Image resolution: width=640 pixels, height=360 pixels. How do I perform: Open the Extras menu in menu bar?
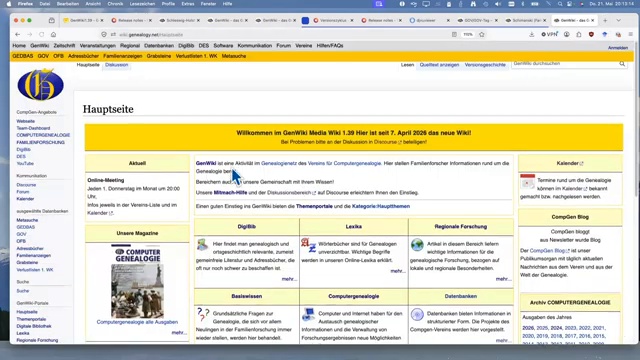point(188,4)
